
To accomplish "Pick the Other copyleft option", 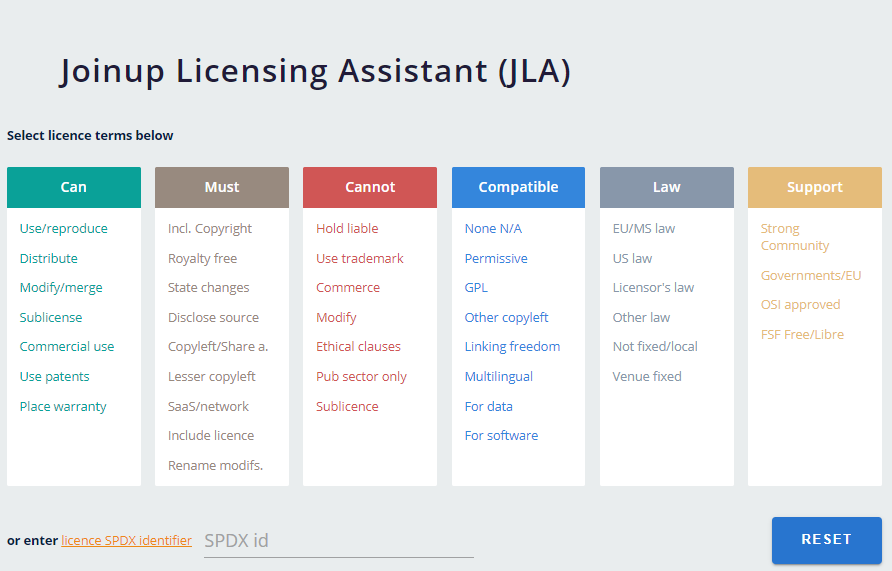I will click(506, 317).
